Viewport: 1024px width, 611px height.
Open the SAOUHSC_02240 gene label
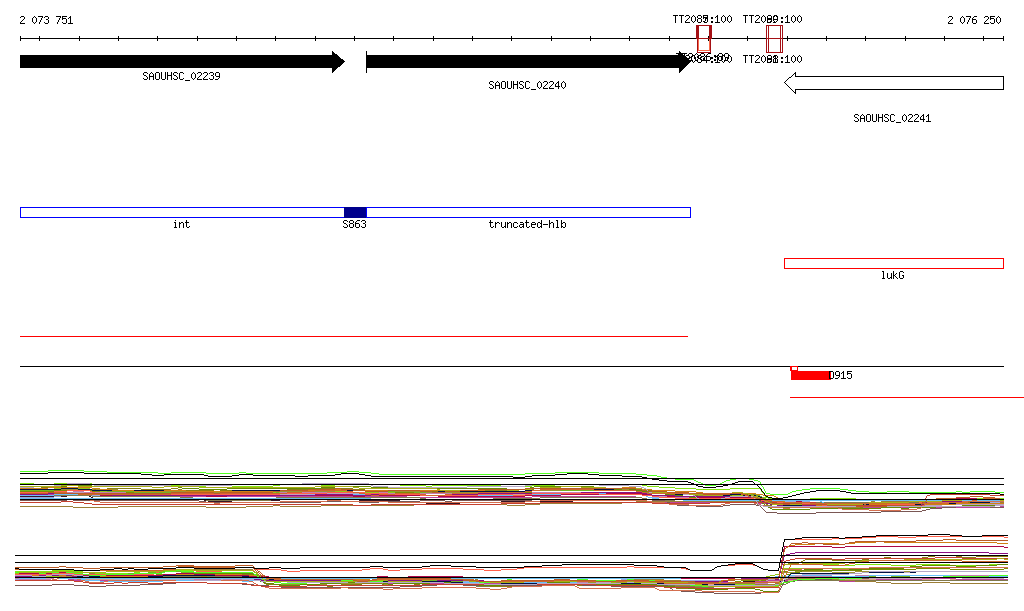527,85
